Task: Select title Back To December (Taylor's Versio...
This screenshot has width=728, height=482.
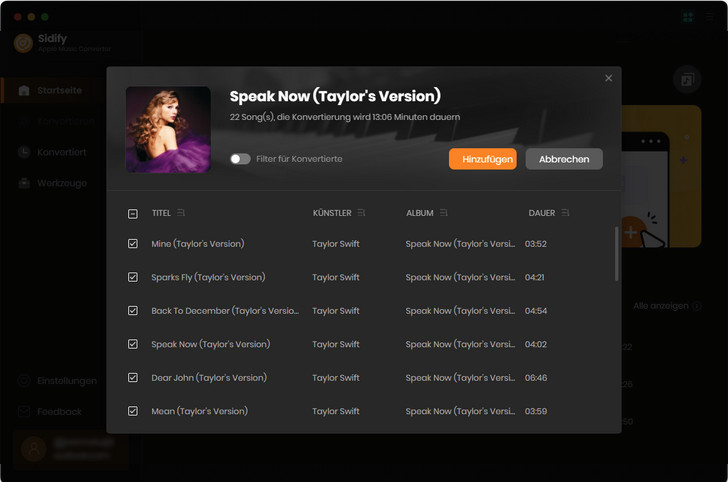Action: 225,311
